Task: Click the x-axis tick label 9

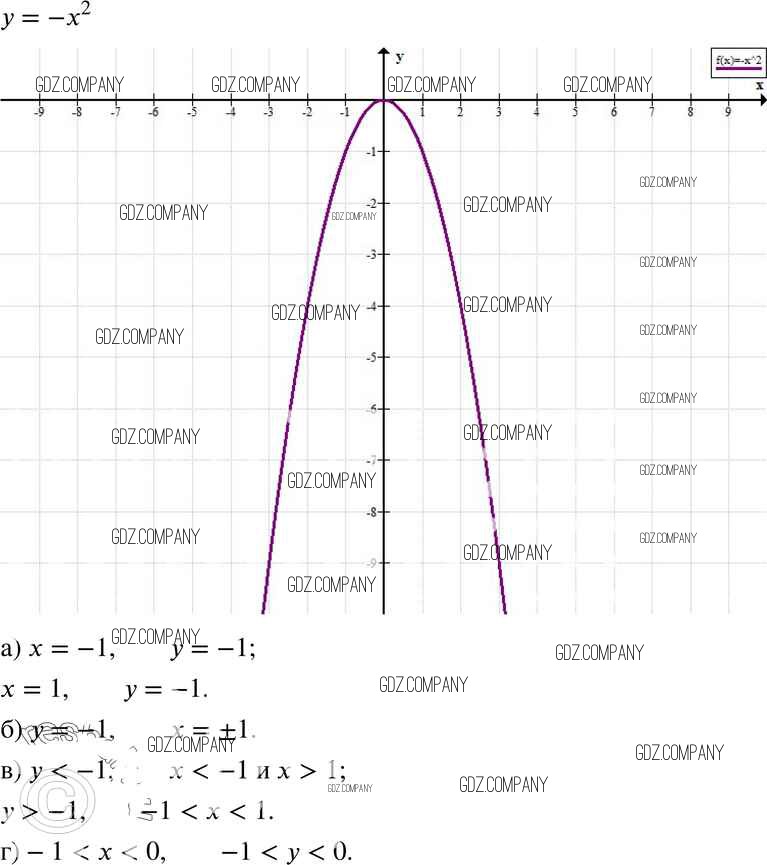Action: point(728,113)
